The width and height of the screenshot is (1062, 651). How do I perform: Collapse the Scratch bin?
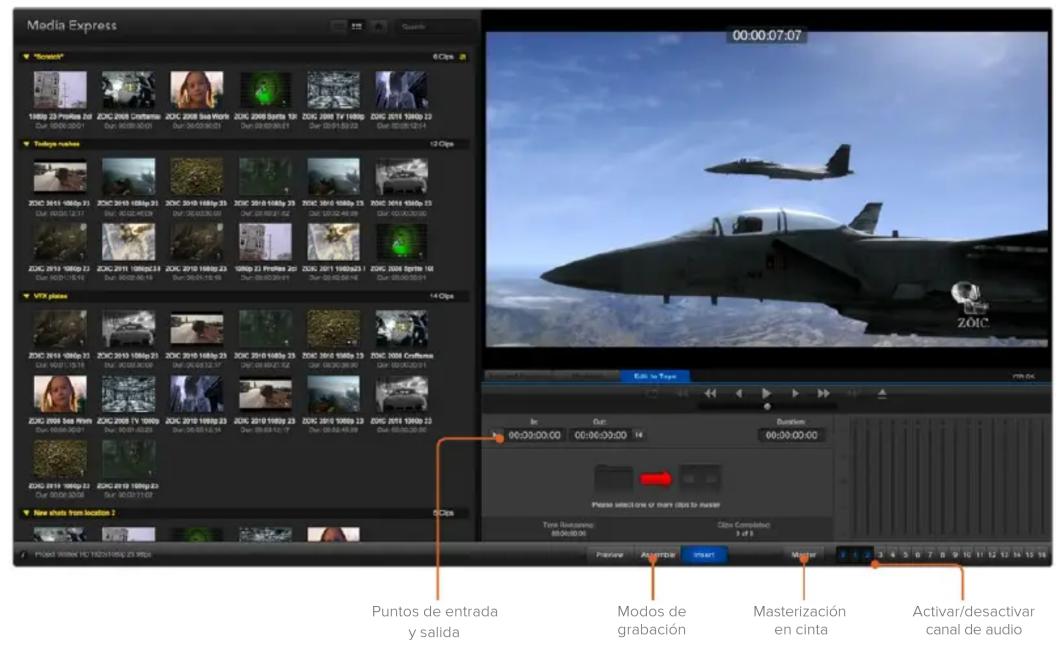pyautogui.click(x=26, y=57)
